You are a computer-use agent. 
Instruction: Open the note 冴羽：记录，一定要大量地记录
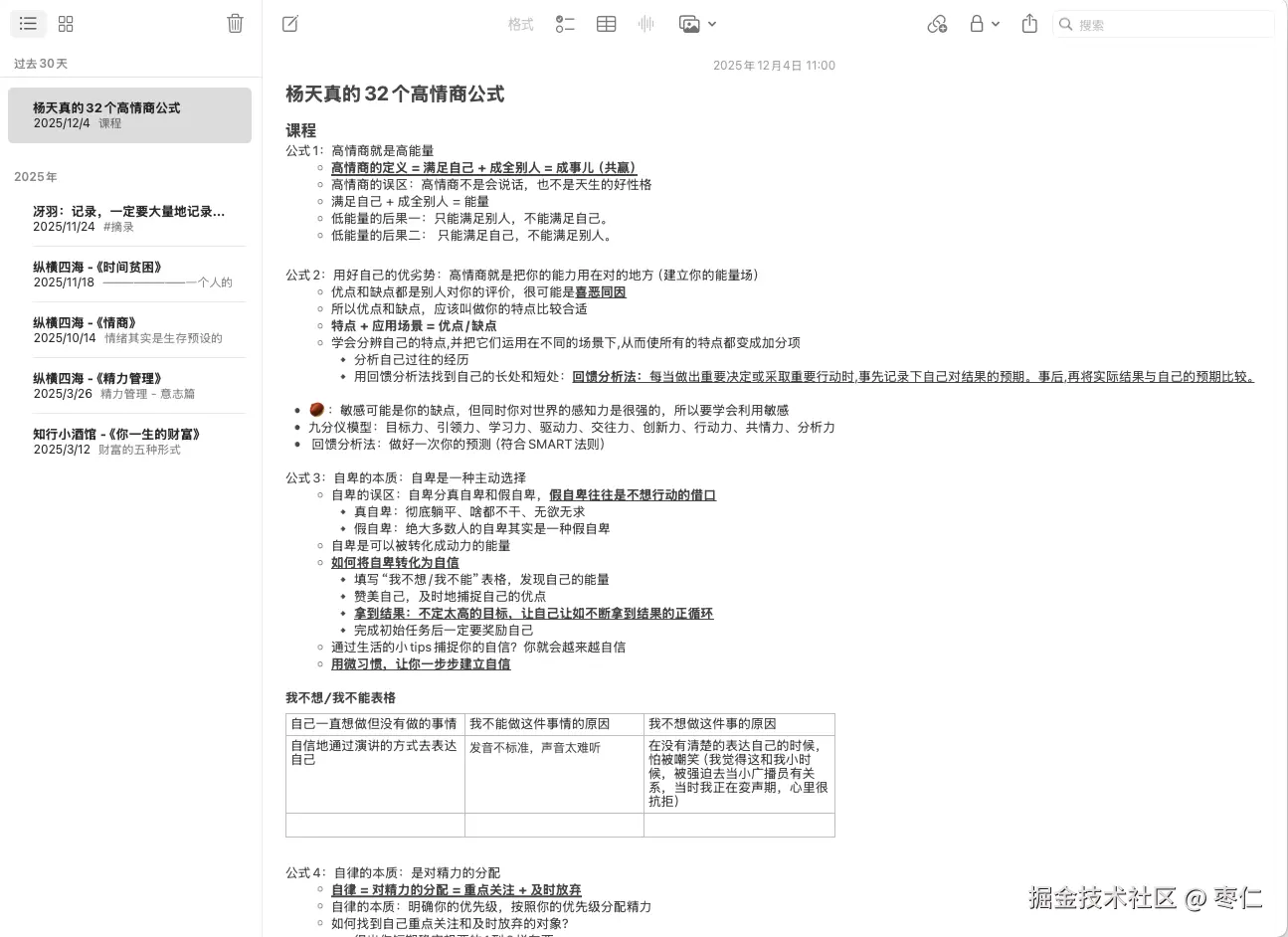click(x=129, y=219)
